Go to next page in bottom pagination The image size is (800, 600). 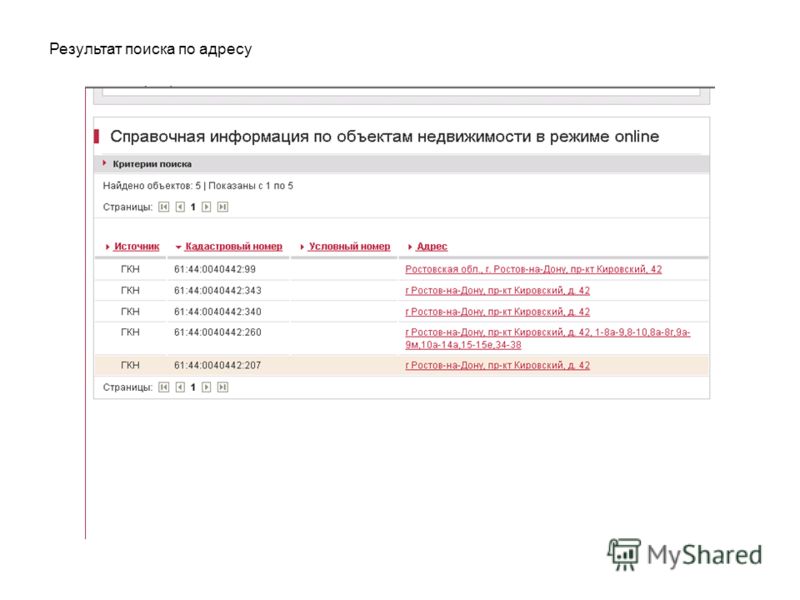coord(206,387)
